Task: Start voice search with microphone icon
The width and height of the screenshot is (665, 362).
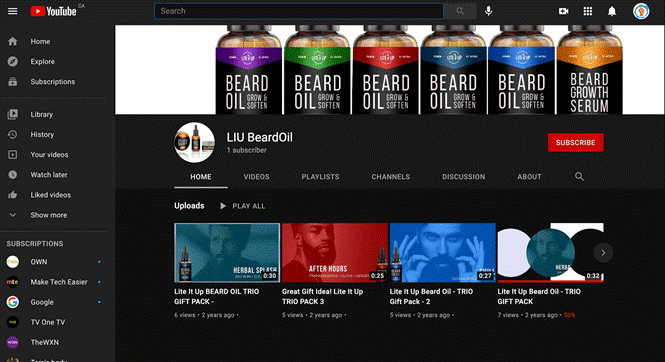Action: pyautogui.click(x=489, y=11)
